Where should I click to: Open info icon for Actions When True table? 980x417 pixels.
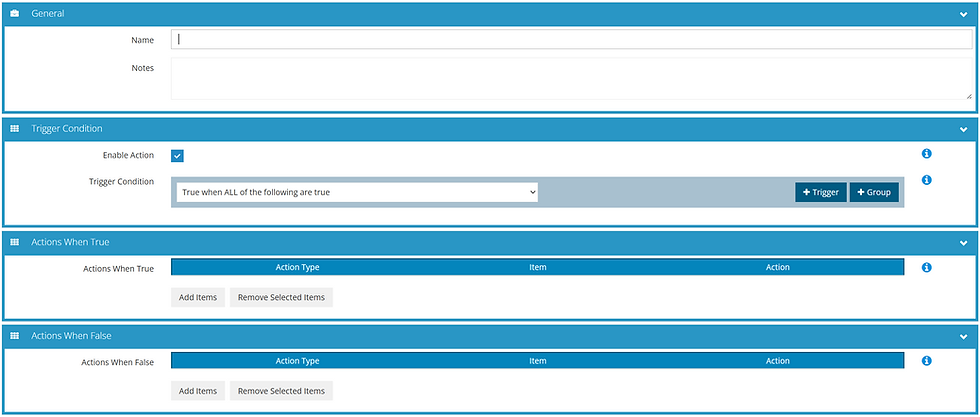coord(927,268)
